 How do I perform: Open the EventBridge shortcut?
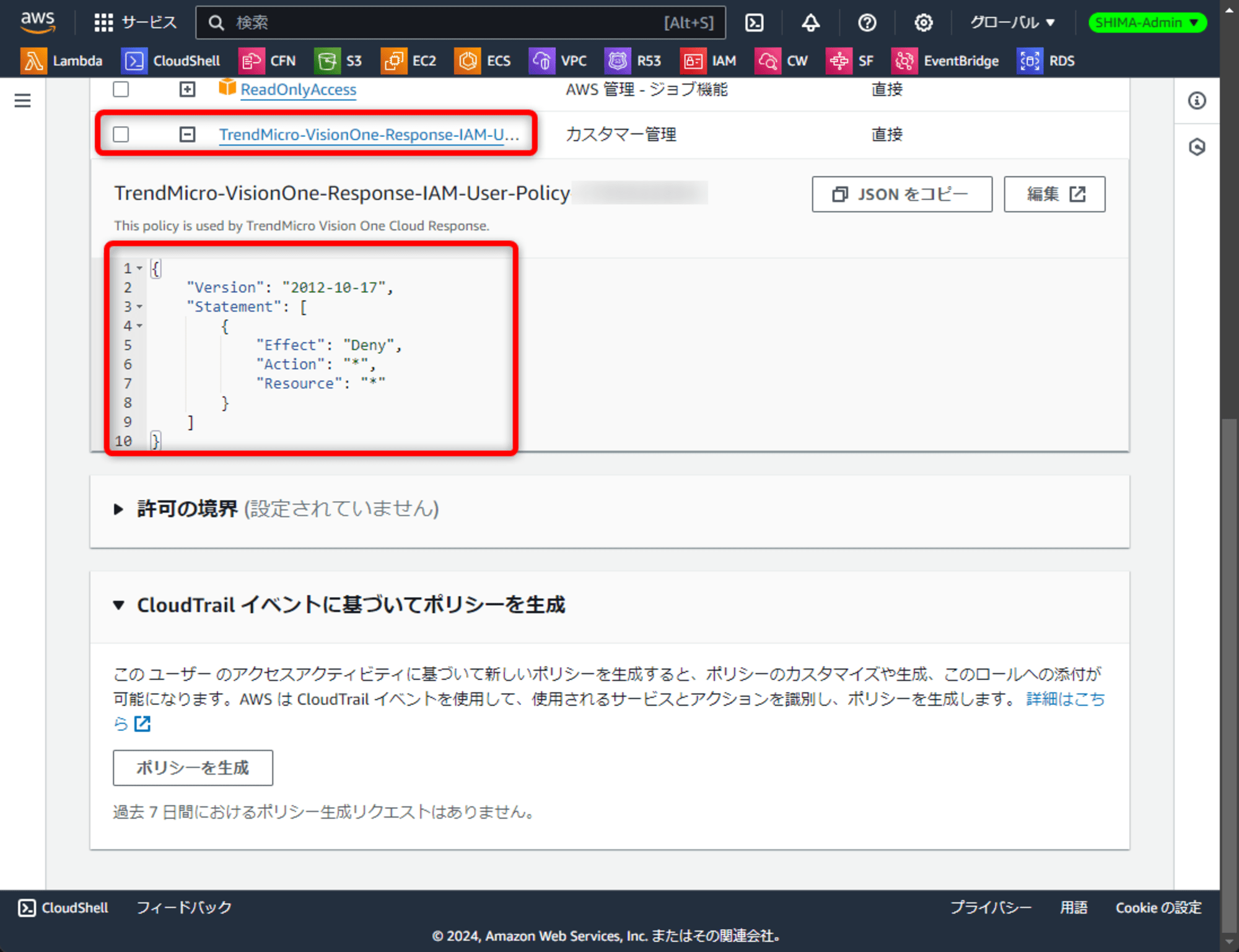(945, 61)
